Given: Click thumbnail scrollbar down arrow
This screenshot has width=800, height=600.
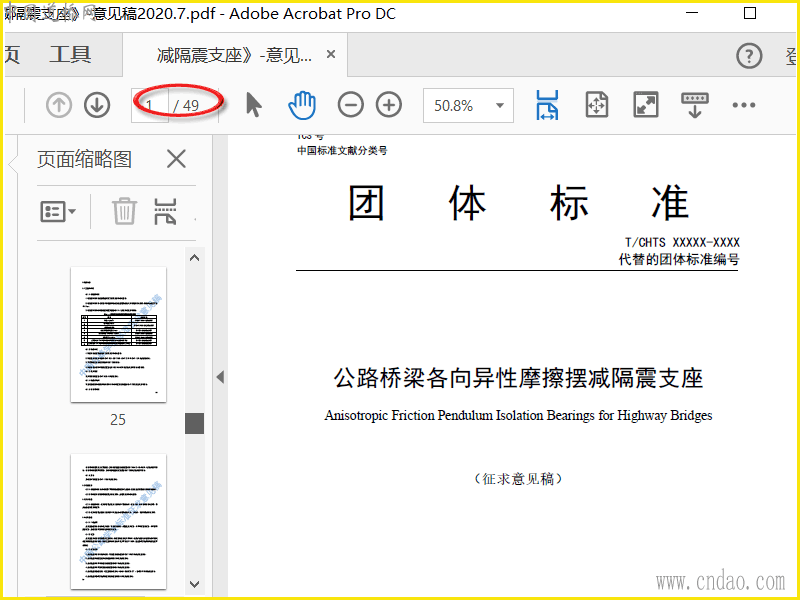Looking at the screenshot, I should coord(194,584).
